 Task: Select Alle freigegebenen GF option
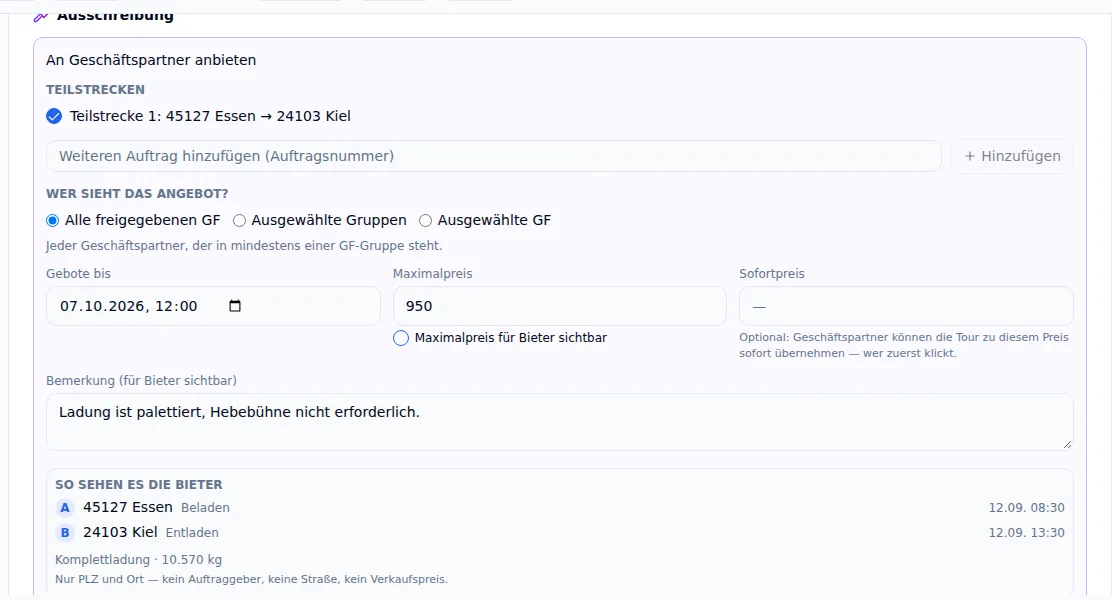coord(52,221)
